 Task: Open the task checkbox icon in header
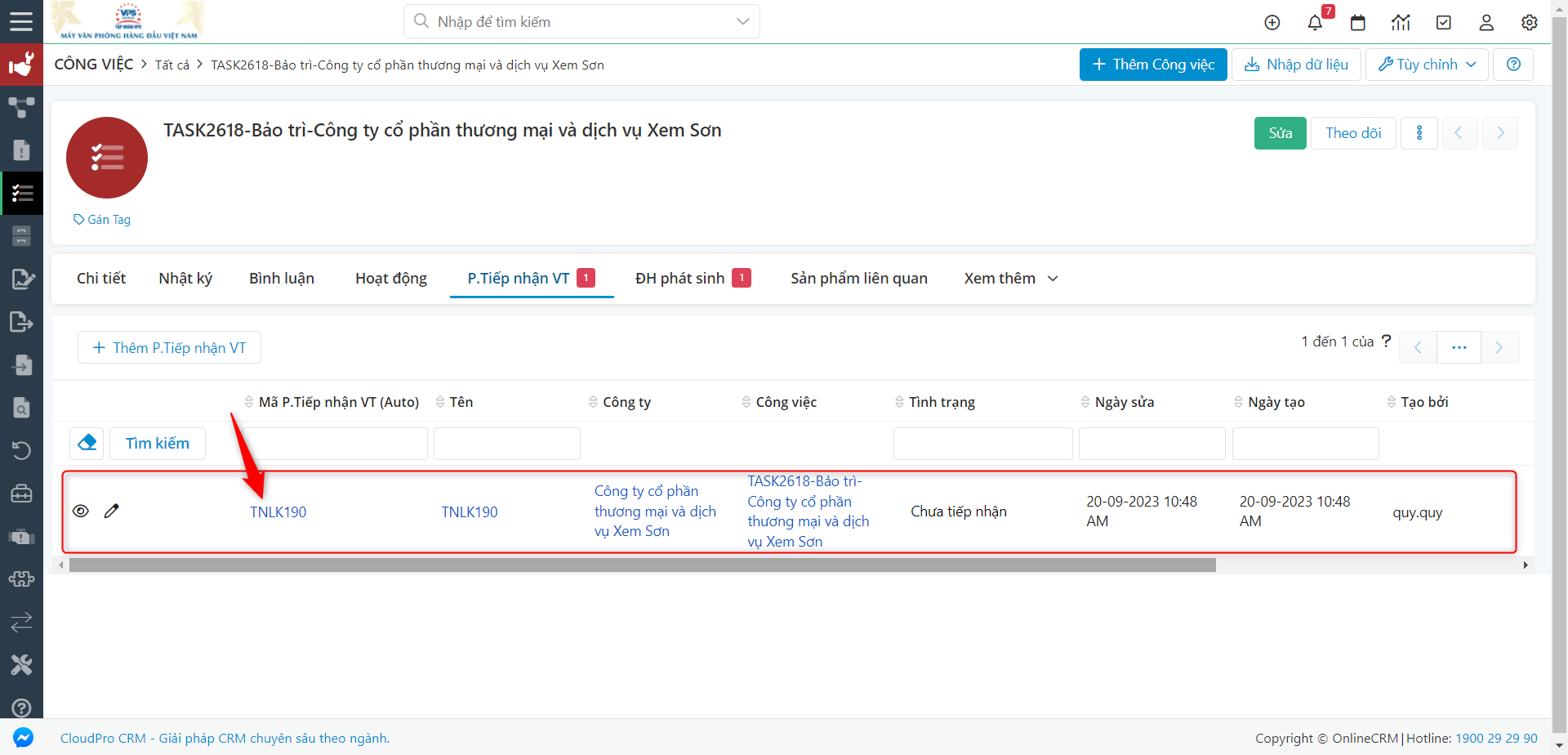1444,23
